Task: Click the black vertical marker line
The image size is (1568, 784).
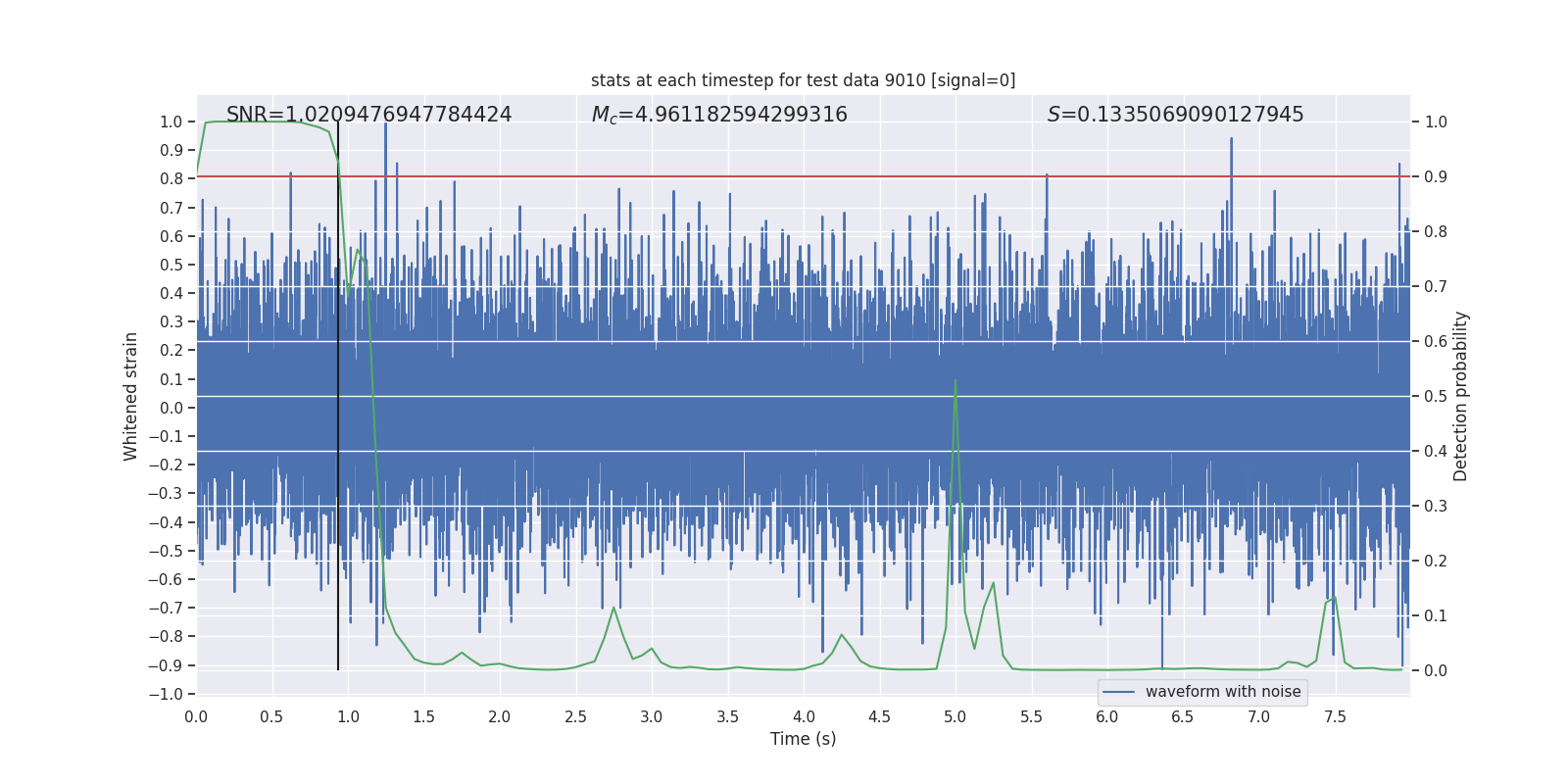Action: [338, 412]
